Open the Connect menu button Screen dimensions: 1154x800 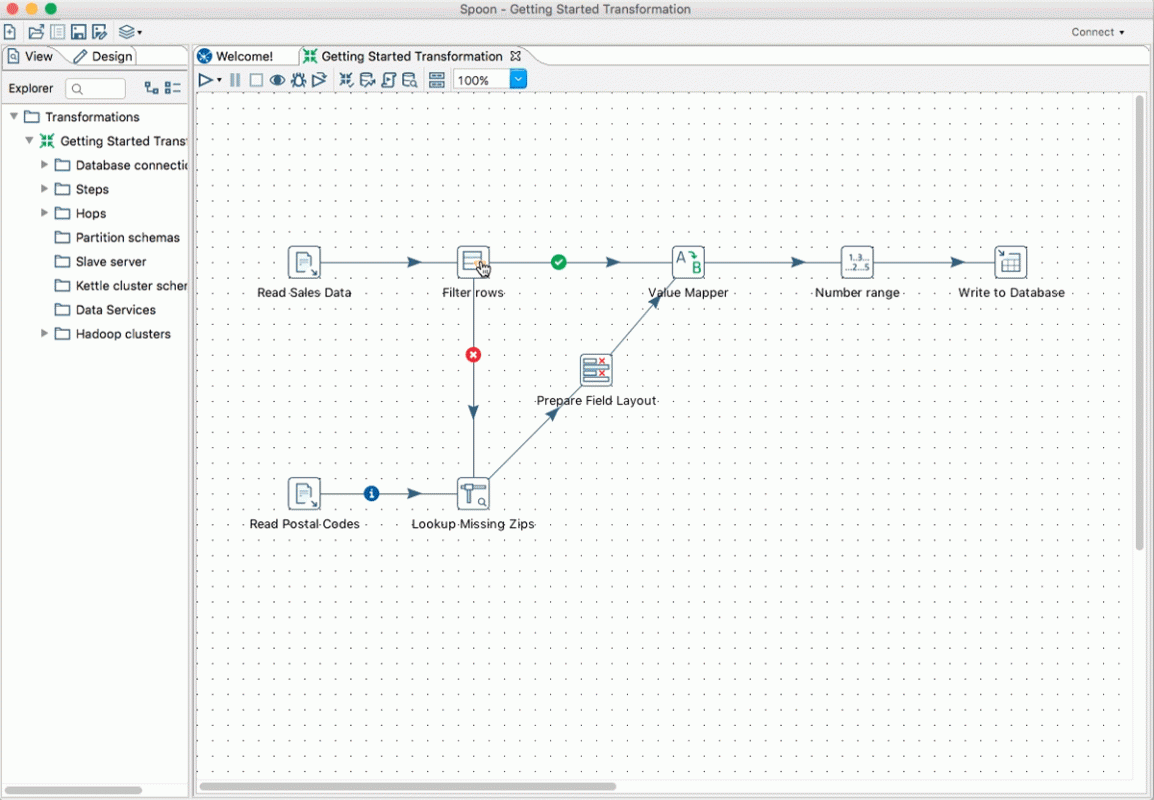click(x=1097, y=32)
